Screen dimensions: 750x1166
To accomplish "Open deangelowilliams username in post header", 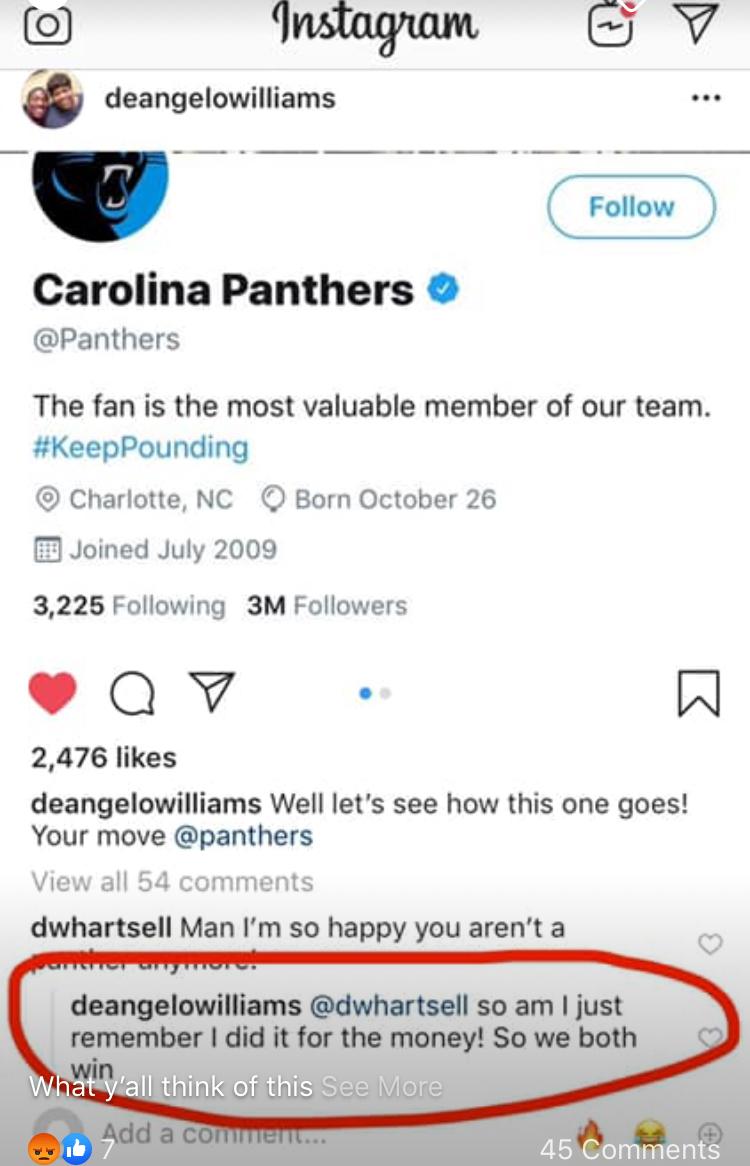I will click(x=220, y=99).
